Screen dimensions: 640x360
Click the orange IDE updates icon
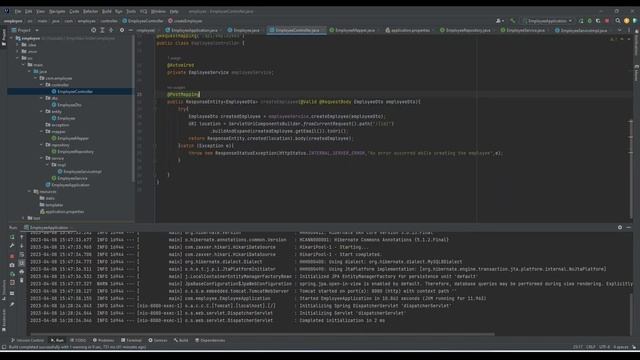pos(627,21)
